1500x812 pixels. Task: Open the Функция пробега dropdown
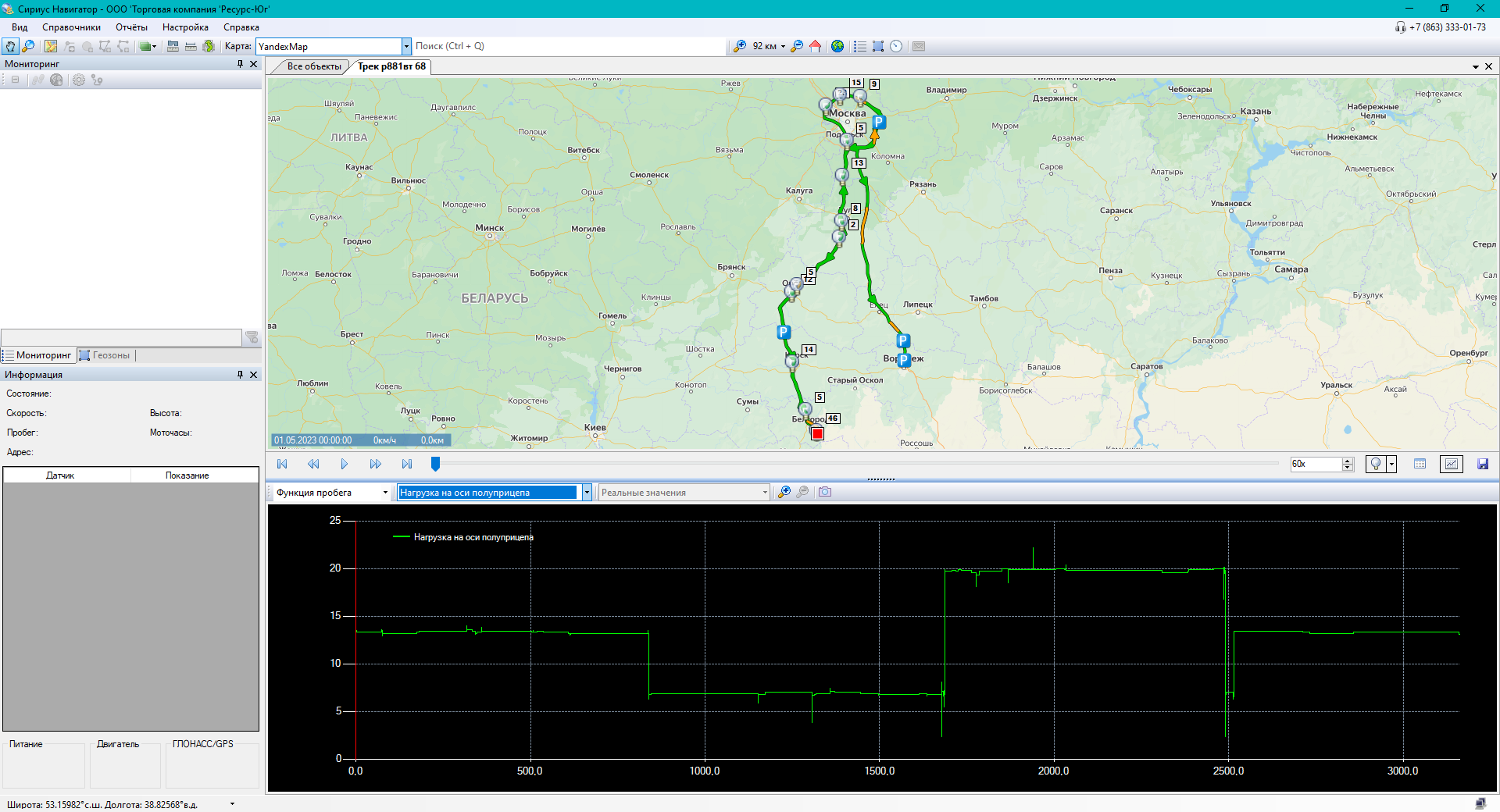click(x=384, y=493)
